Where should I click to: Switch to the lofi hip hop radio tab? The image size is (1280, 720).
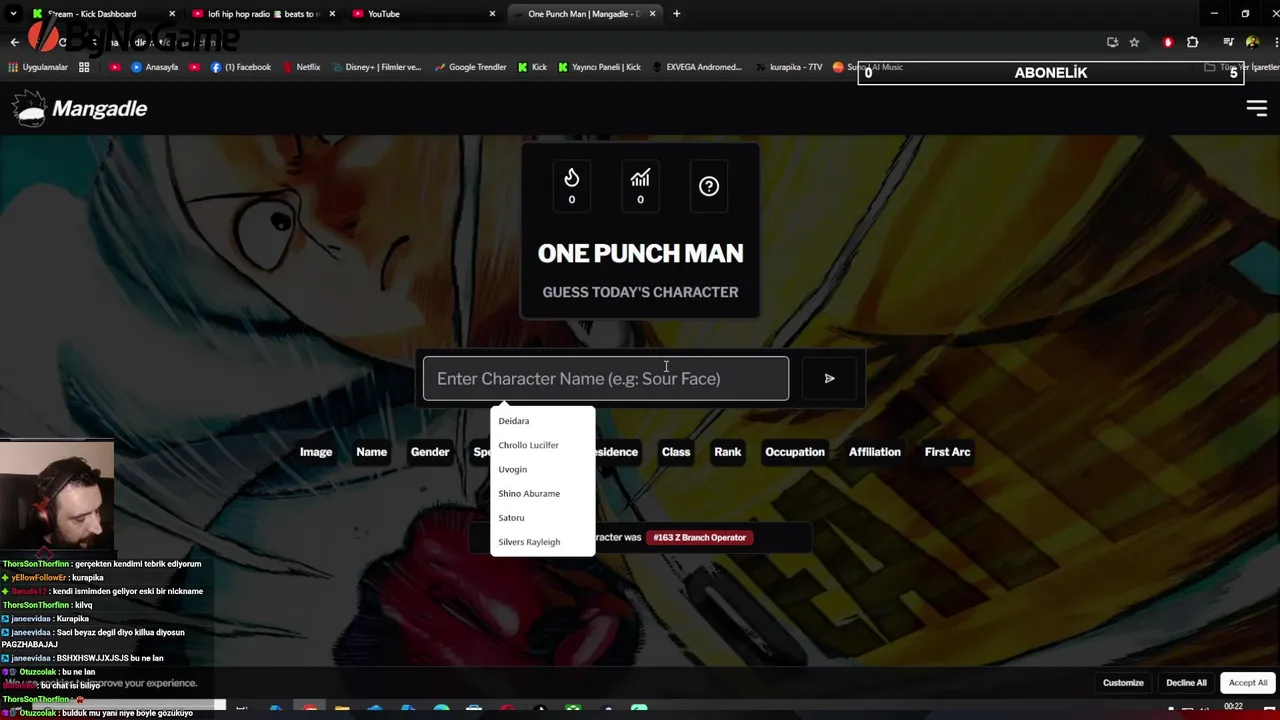pyautogui.click(x=262, y=14)
